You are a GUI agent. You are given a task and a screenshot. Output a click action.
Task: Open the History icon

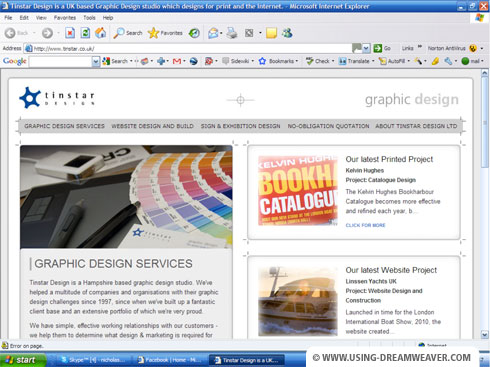pos(194,33)
